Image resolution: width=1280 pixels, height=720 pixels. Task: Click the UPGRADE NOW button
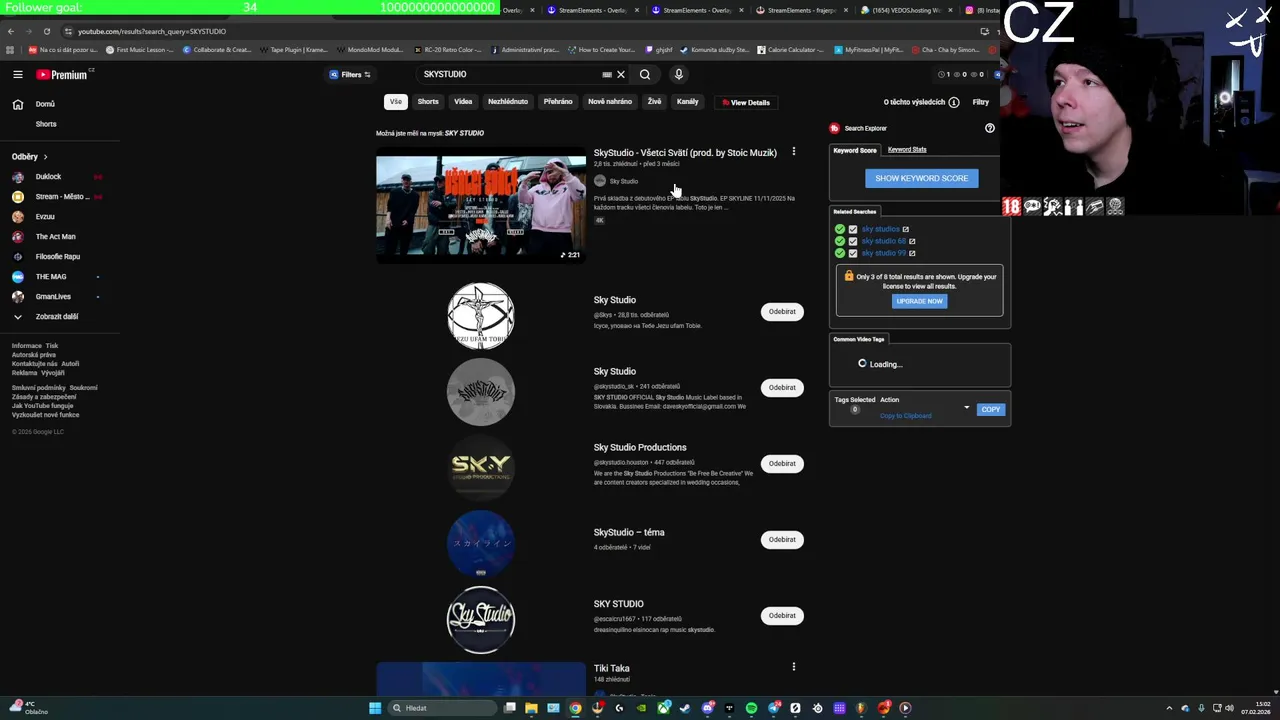tap(919, 301)
